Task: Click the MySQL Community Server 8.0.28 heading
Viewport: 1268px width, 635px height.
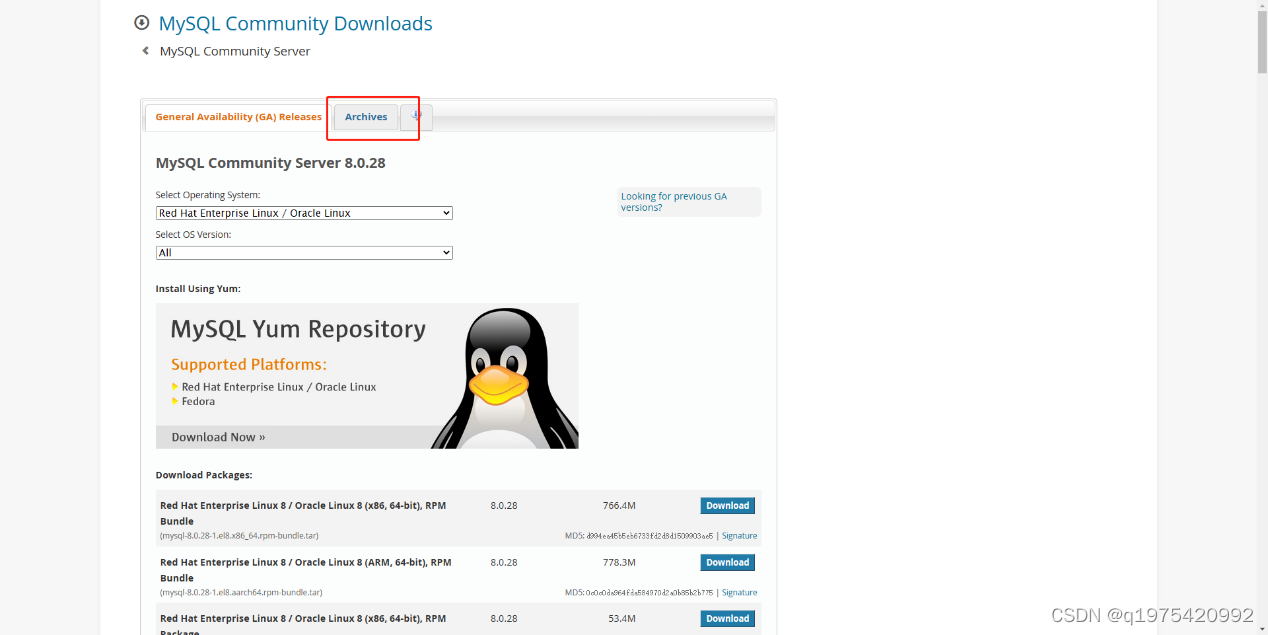Action: click(271, 163)
